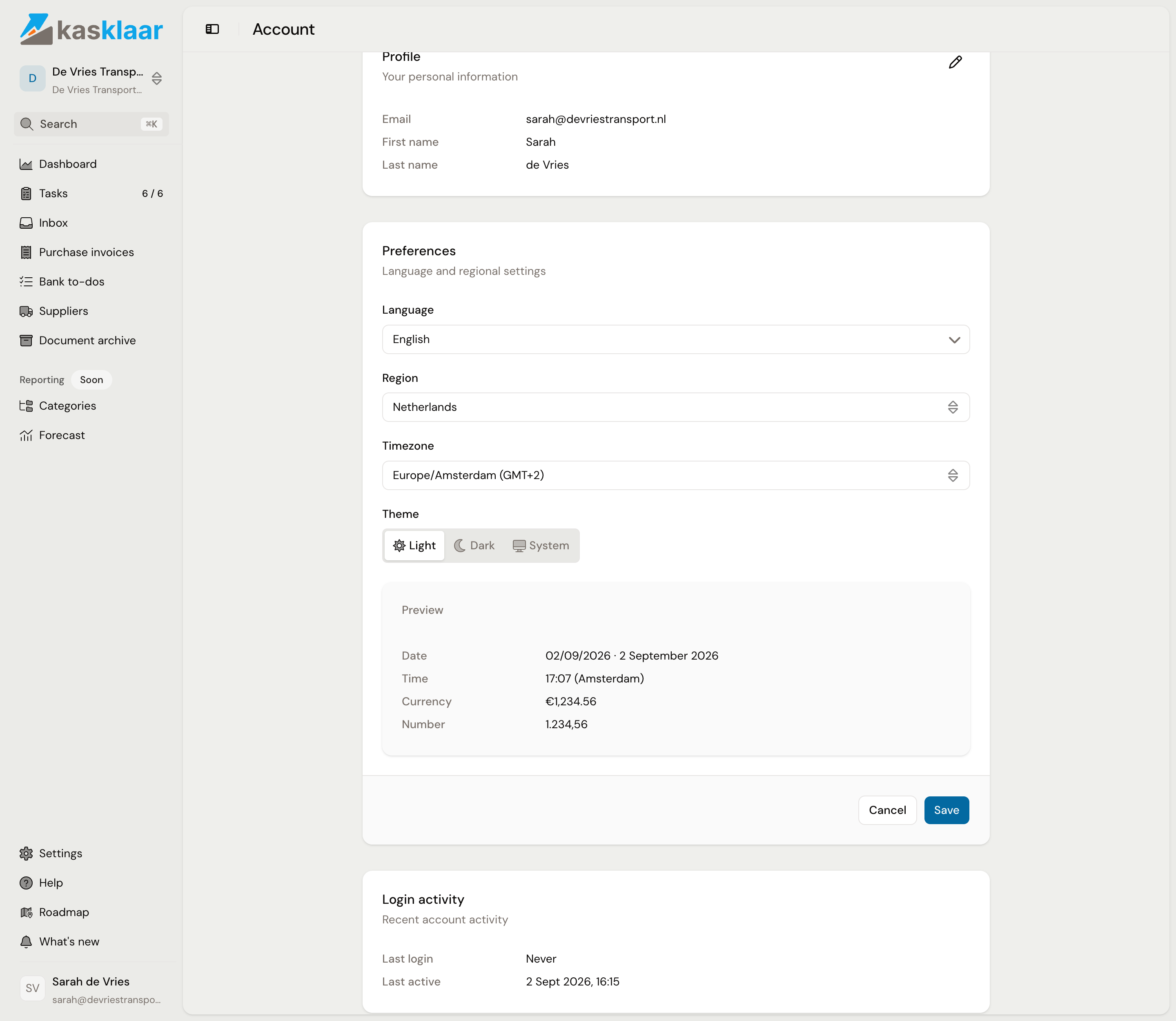Click the '1.234,56' number preview value
The image size is (1176, 1021).
566,724
